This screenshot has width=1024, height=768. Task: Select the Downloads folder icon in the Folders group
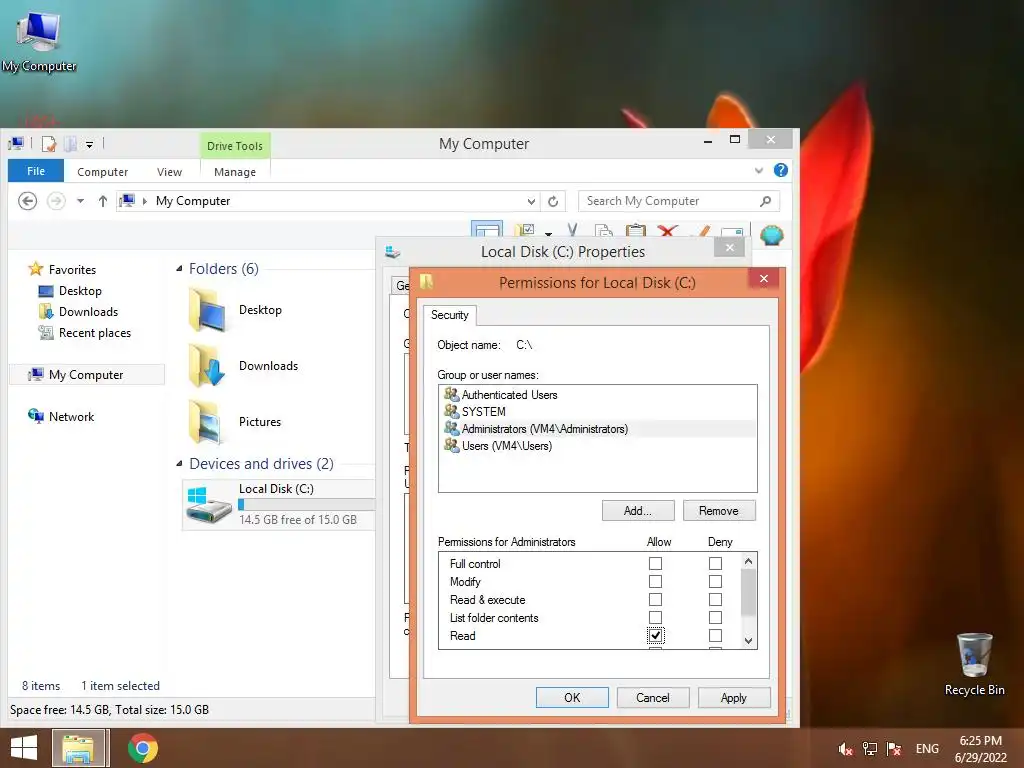pyautogui.click(x=208, y=366)
